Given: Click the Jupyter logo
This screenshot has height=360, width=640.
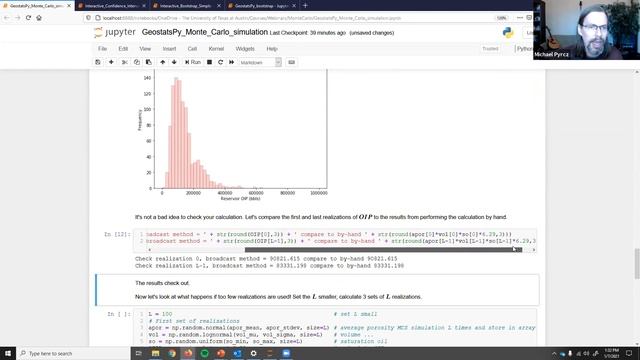Looking at the screenshot, I should tap(115, 32).
